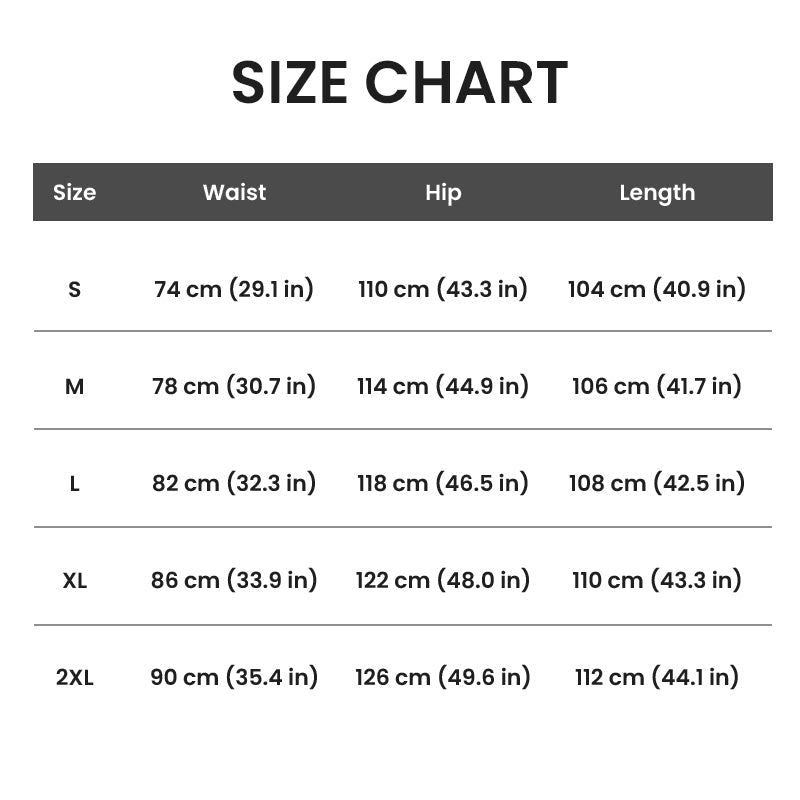This screenshot has width=800, height=800.
Task: Click the 118 cm (46.5 in) cell
Action: pos(443,483)
